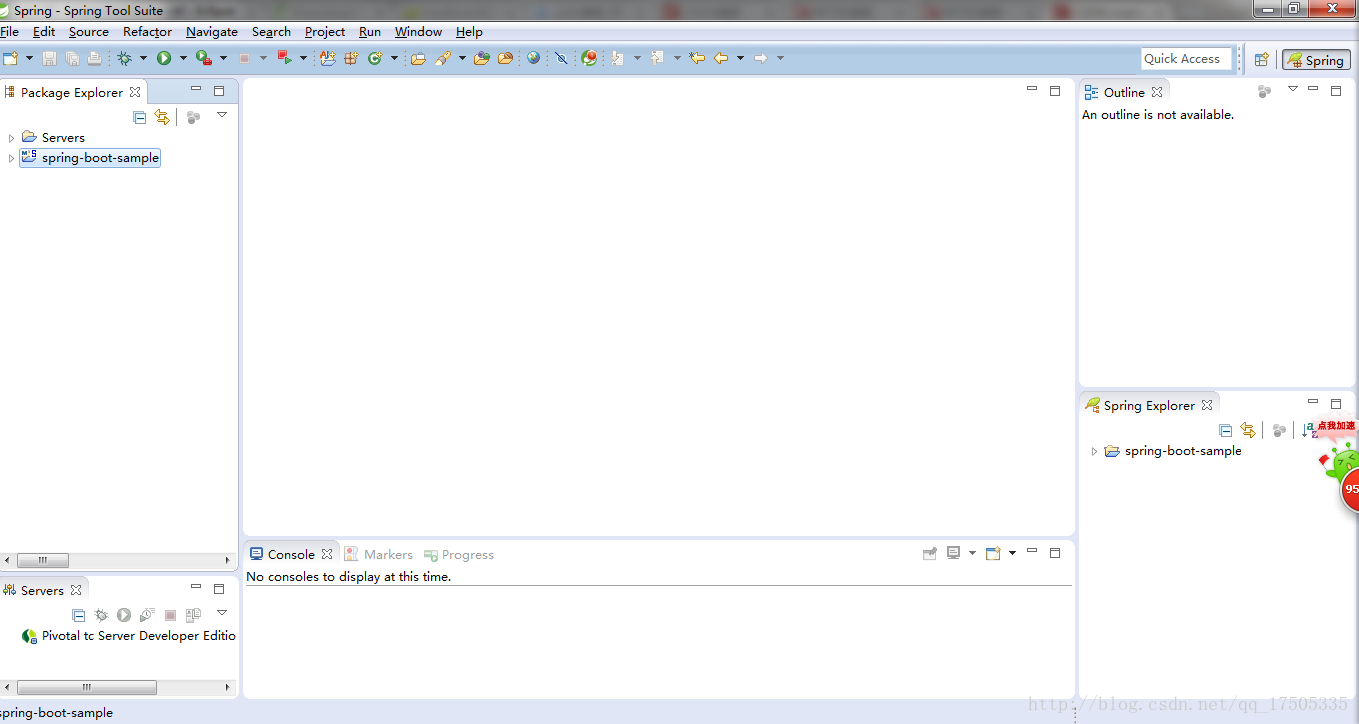Open the Outline View Menu triangle

[x=1292, y=89]
